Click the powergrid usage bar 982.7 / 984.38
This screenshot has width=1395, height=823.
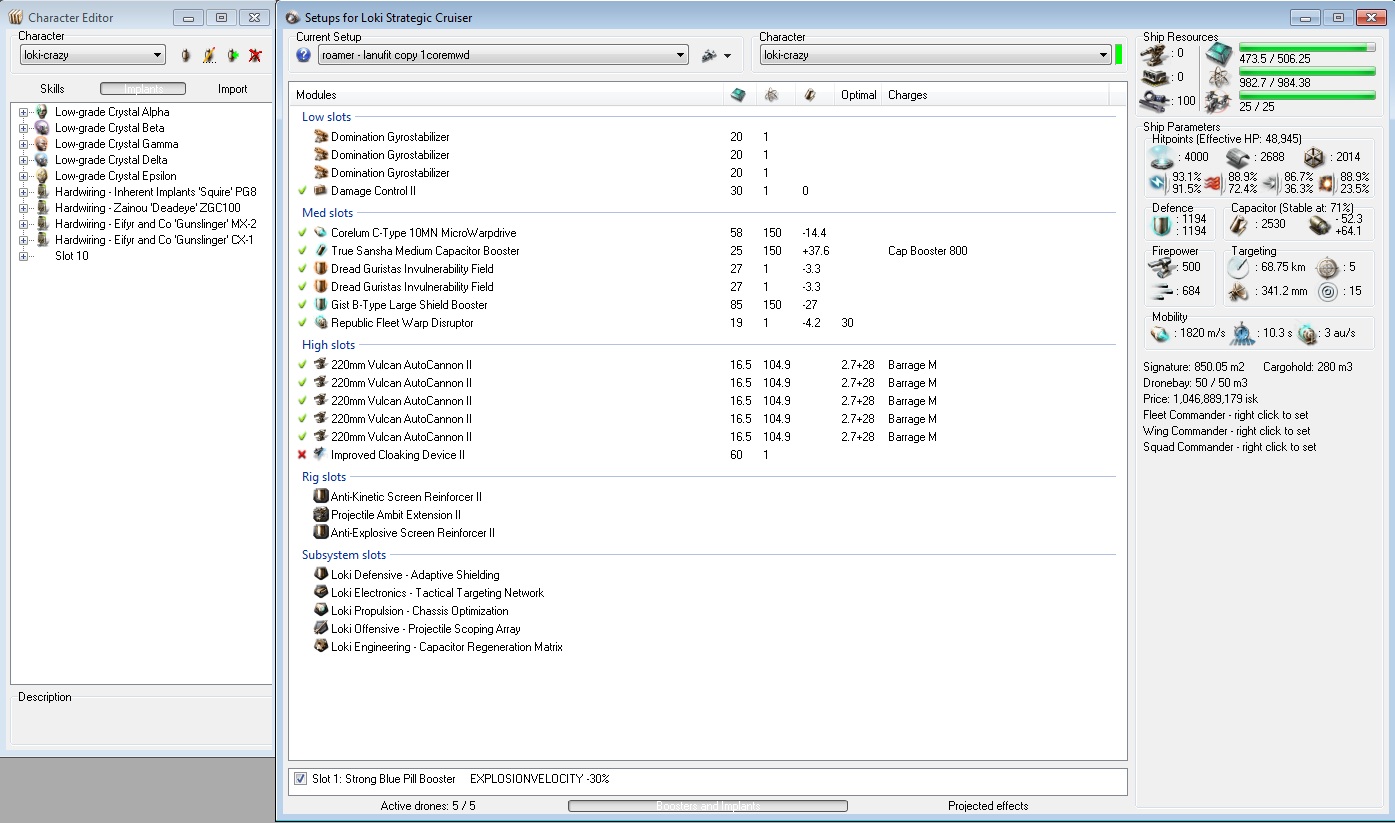coord(1308,71)
